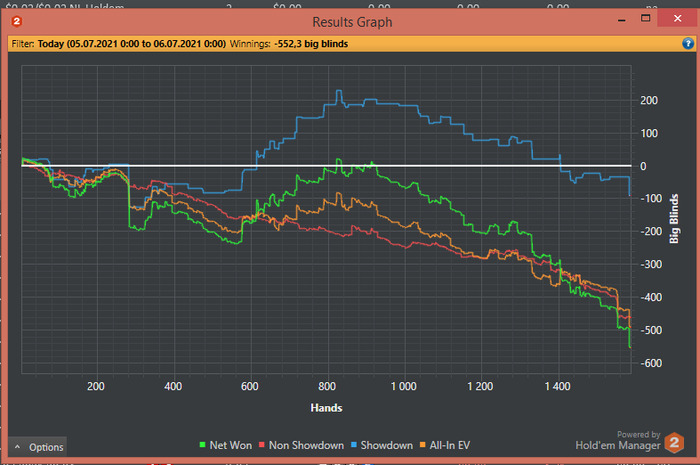Click the 1 000 label on the x-axis

click(404, 386)
